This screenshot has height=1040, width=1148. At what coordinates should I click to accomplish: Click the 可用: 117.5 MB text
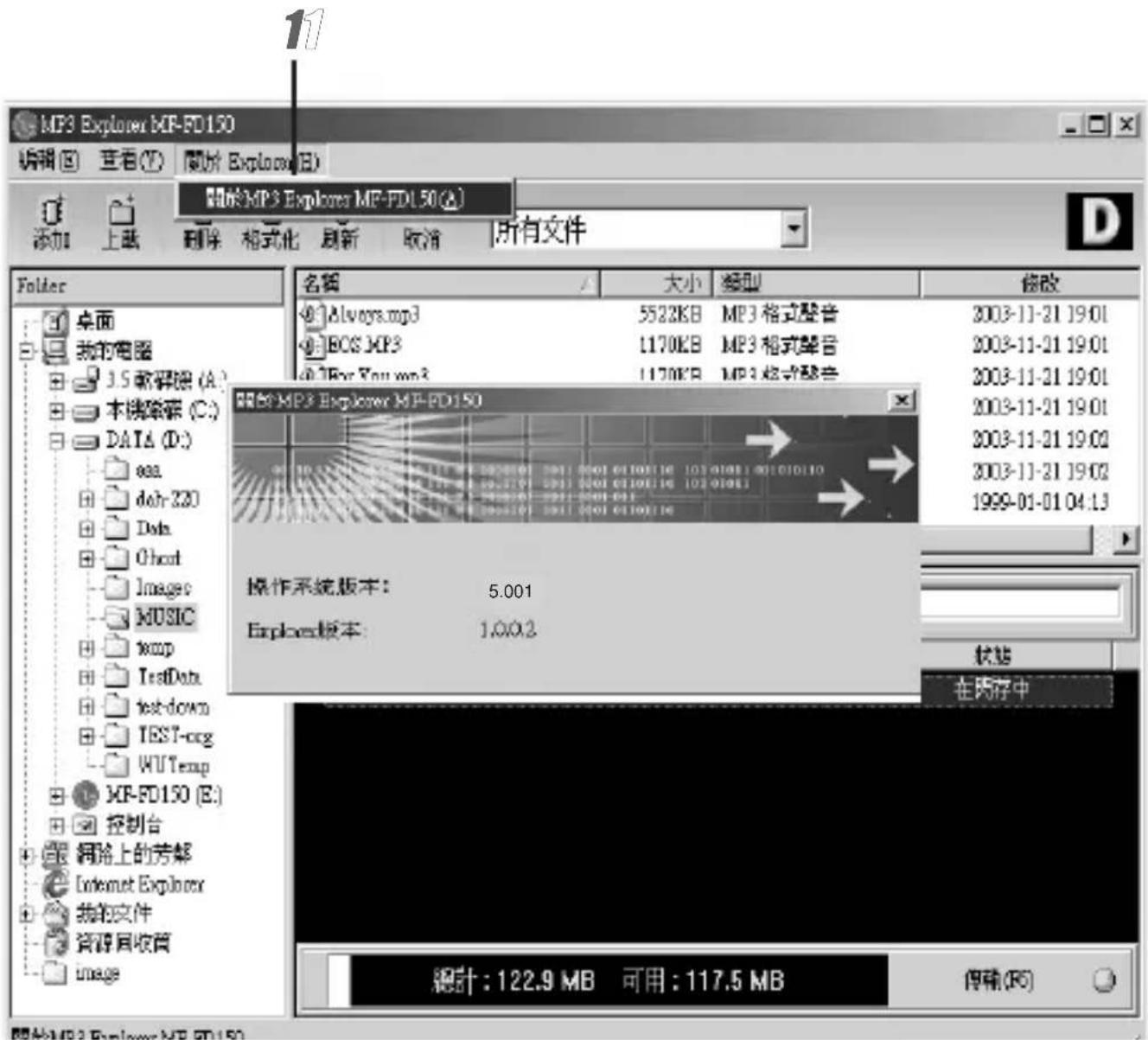click(703, 981)
